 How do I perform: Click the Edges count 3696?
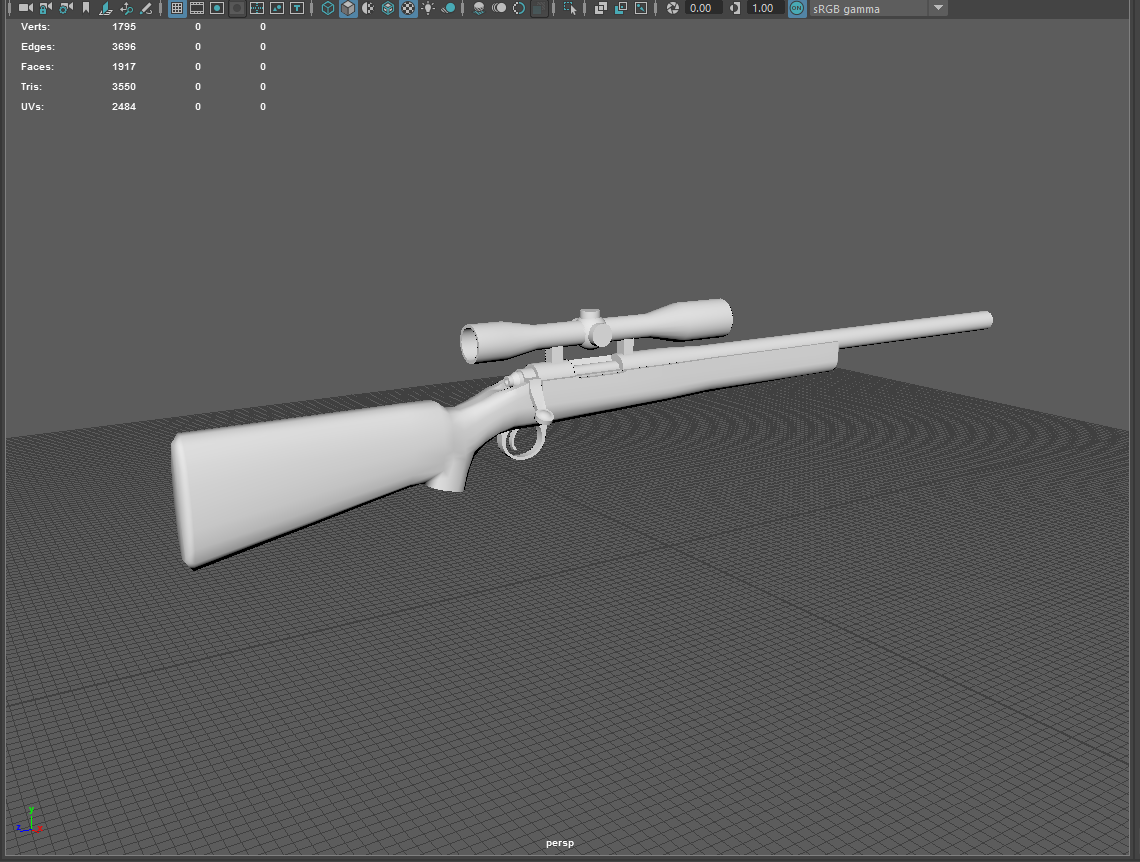pos(124,47)
